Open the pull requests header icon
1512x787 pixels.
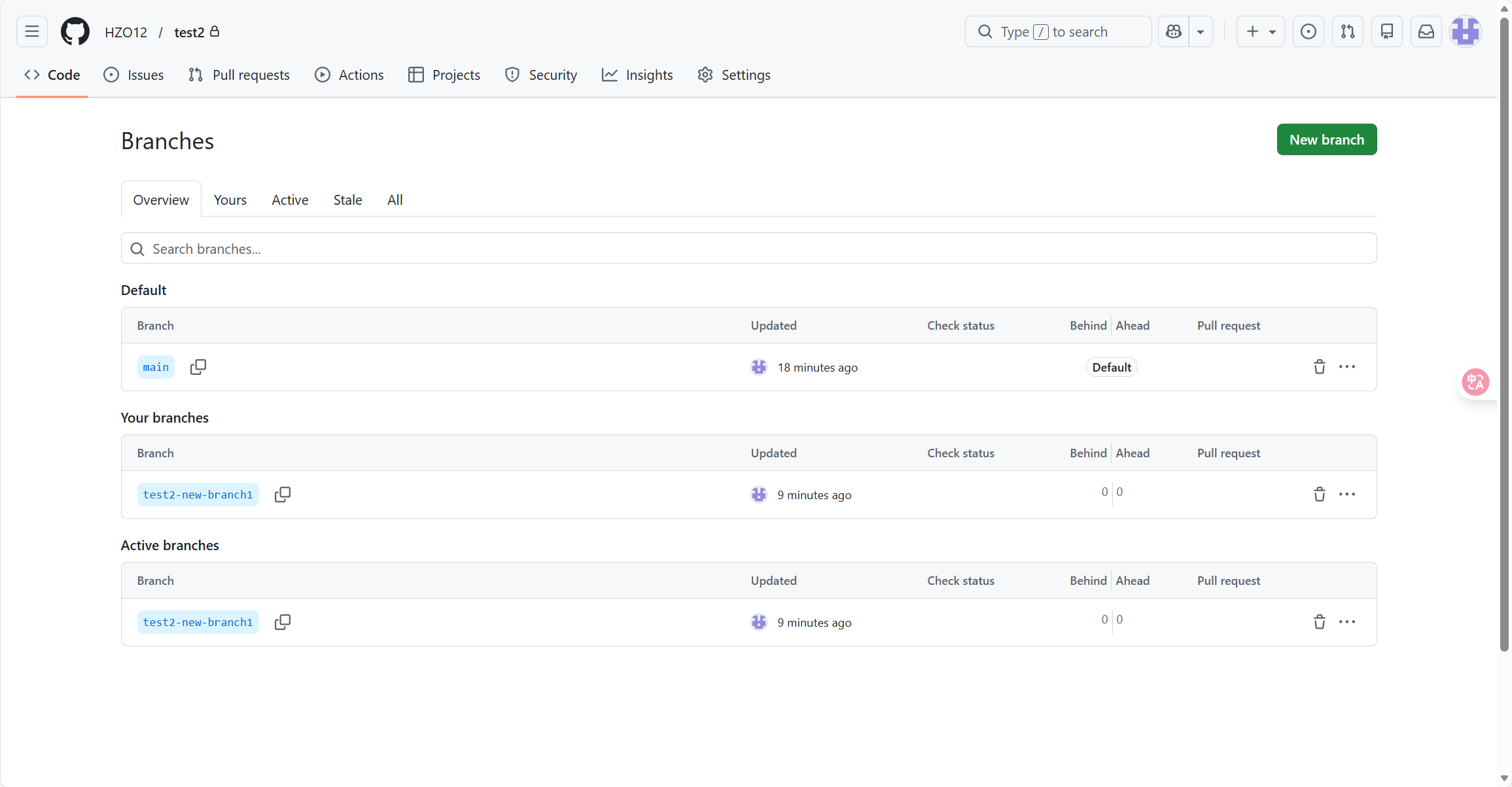1348,31
